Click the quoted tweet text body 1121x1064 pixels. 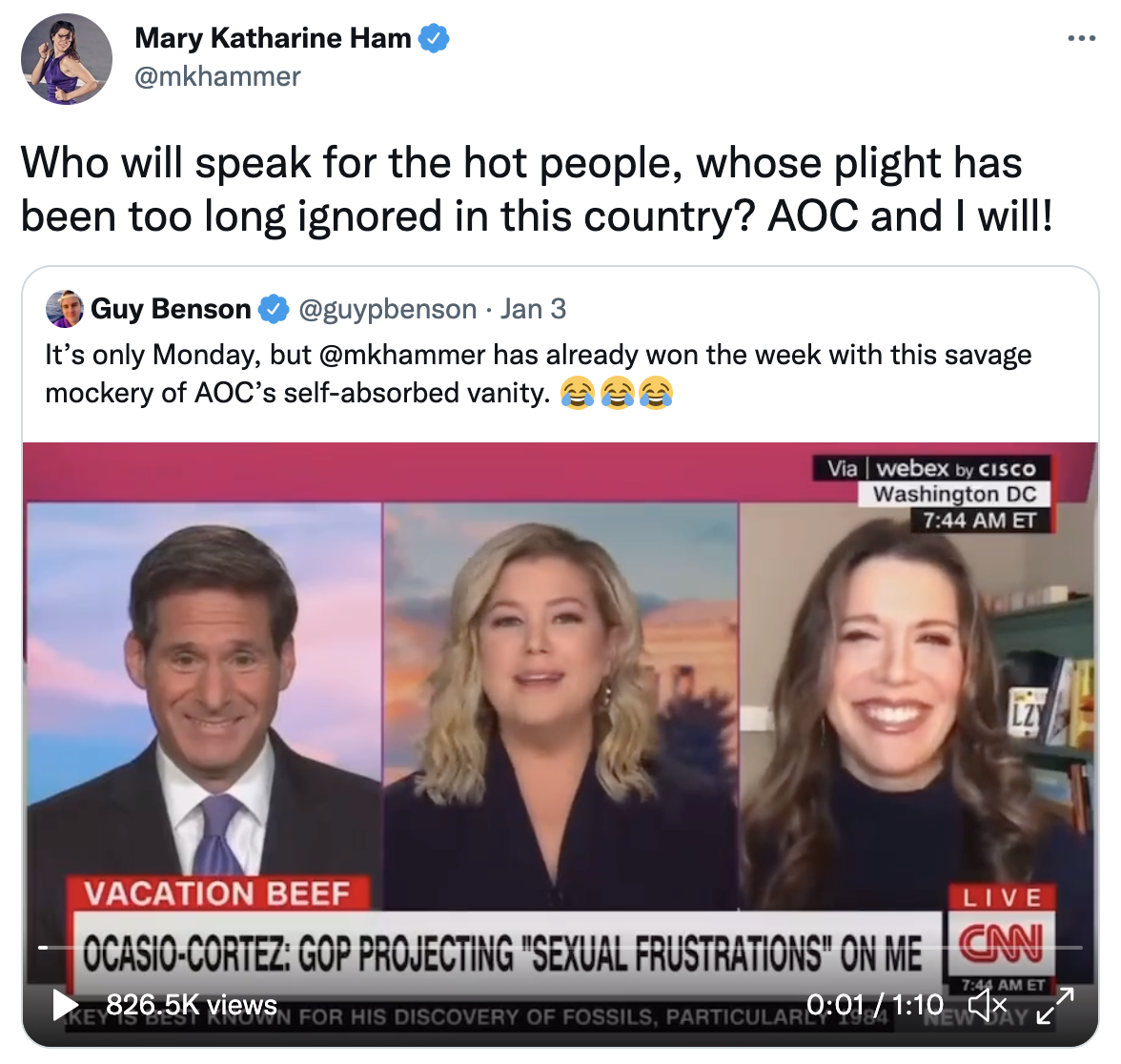tap(539, 374)
